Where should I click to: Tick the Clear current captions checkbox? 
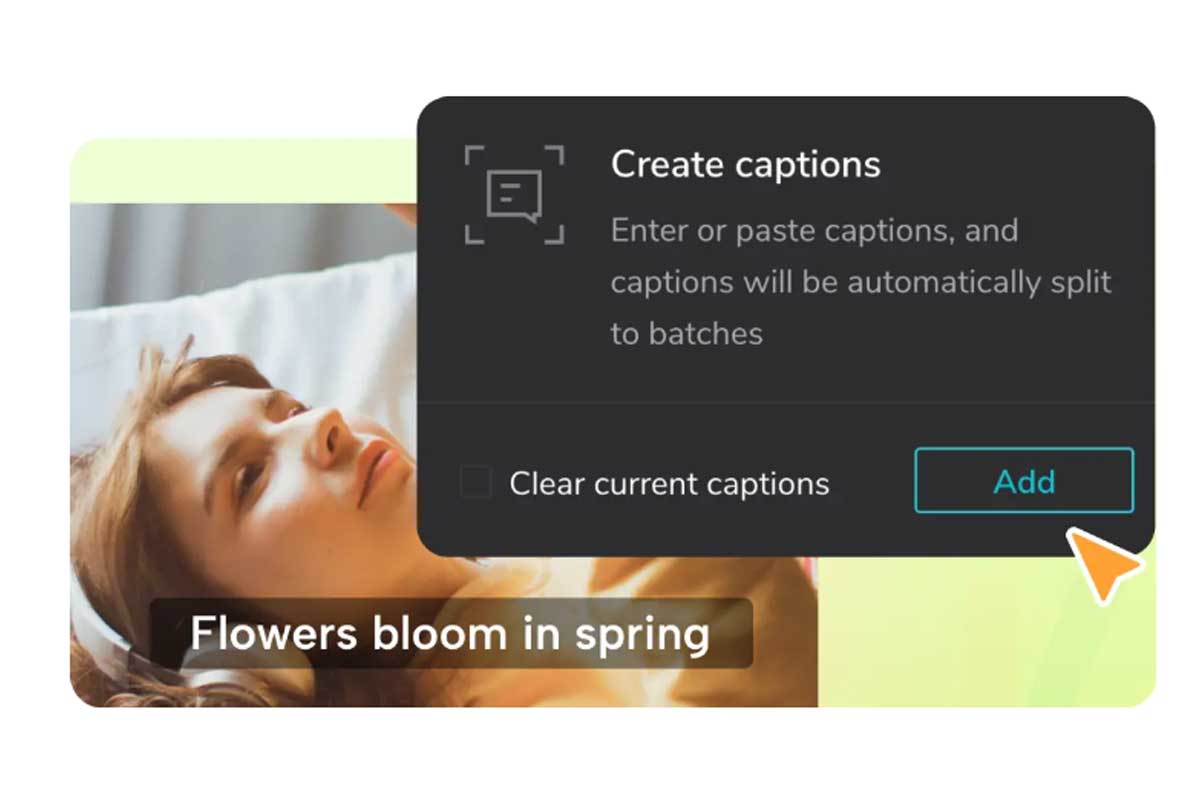(475, 482)
